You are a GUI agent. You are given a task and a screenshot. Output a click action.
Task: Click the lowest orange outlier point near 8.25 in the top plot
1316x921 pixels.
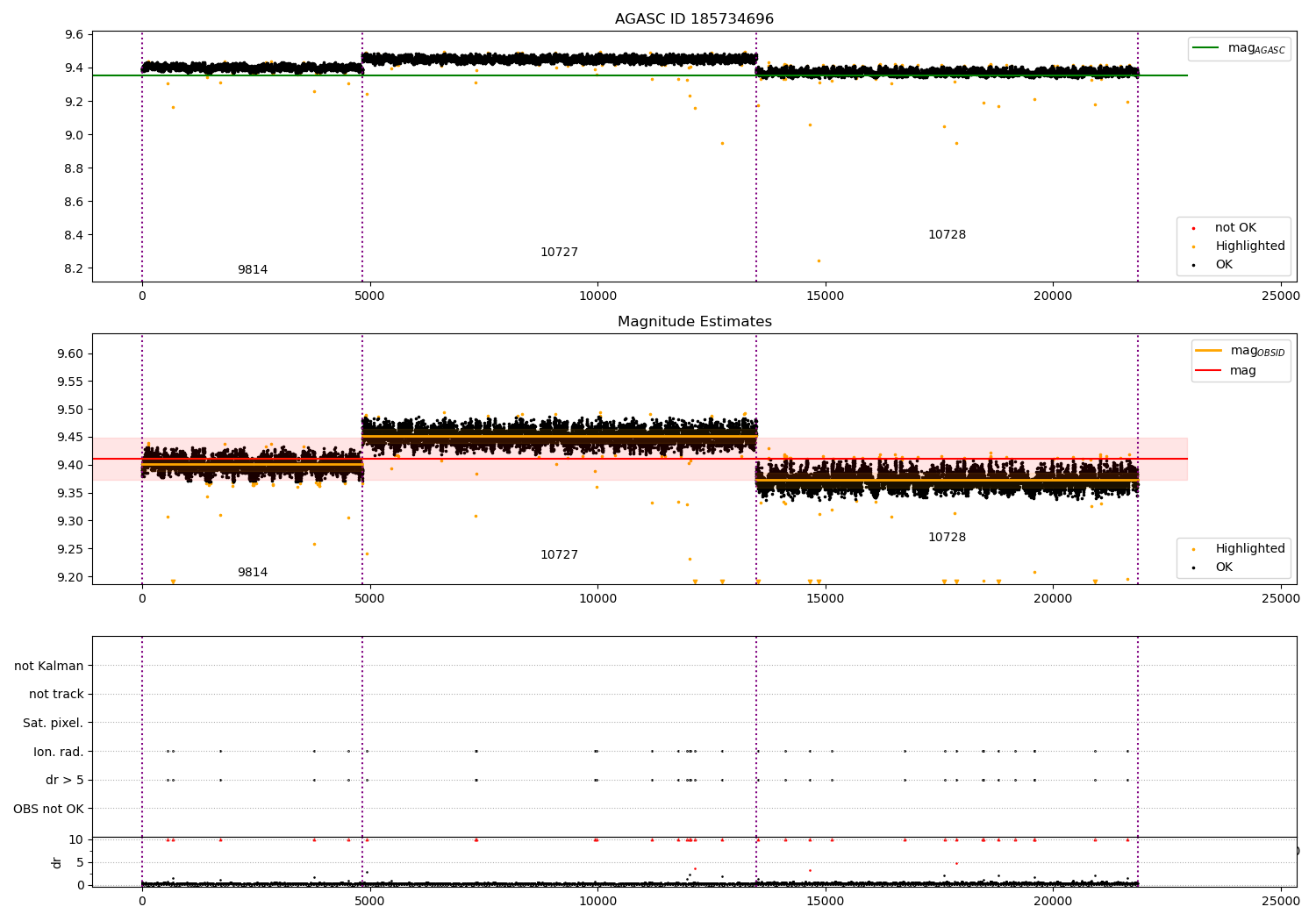pos(819,261)
